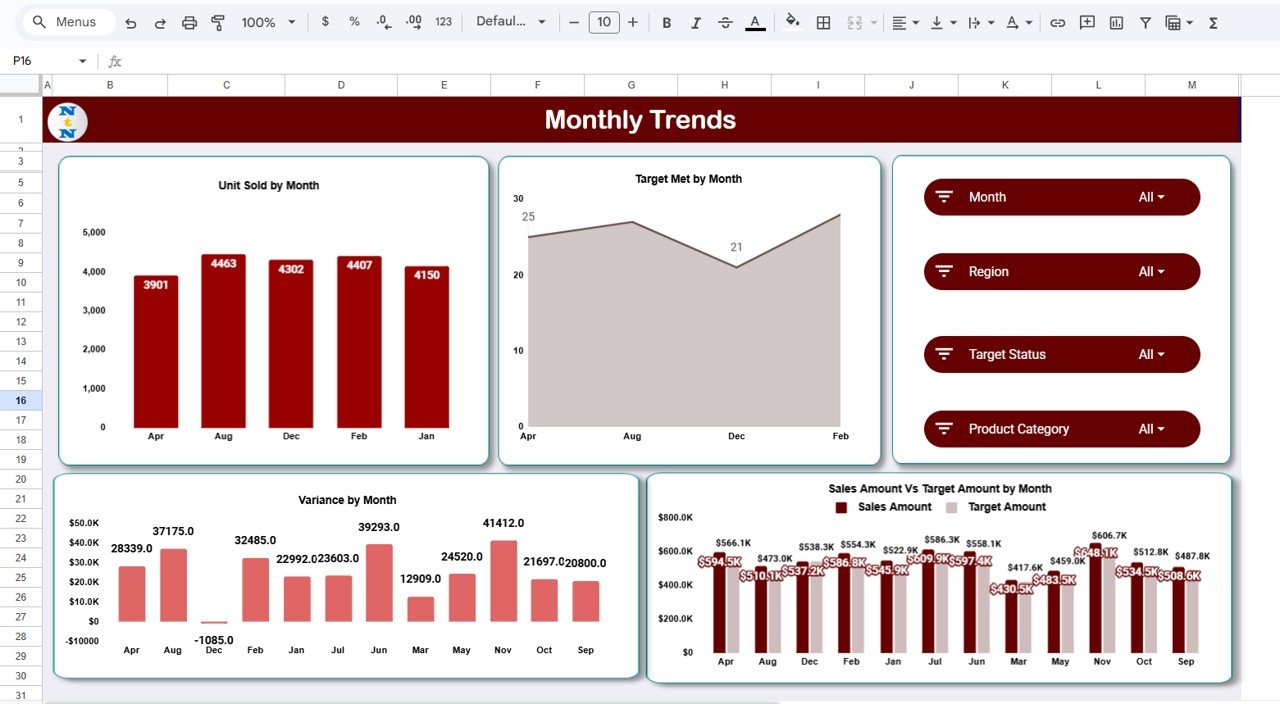Click the Paint format tool
This screenshot has width=1280, height=704.
click(x=217, y=22)
